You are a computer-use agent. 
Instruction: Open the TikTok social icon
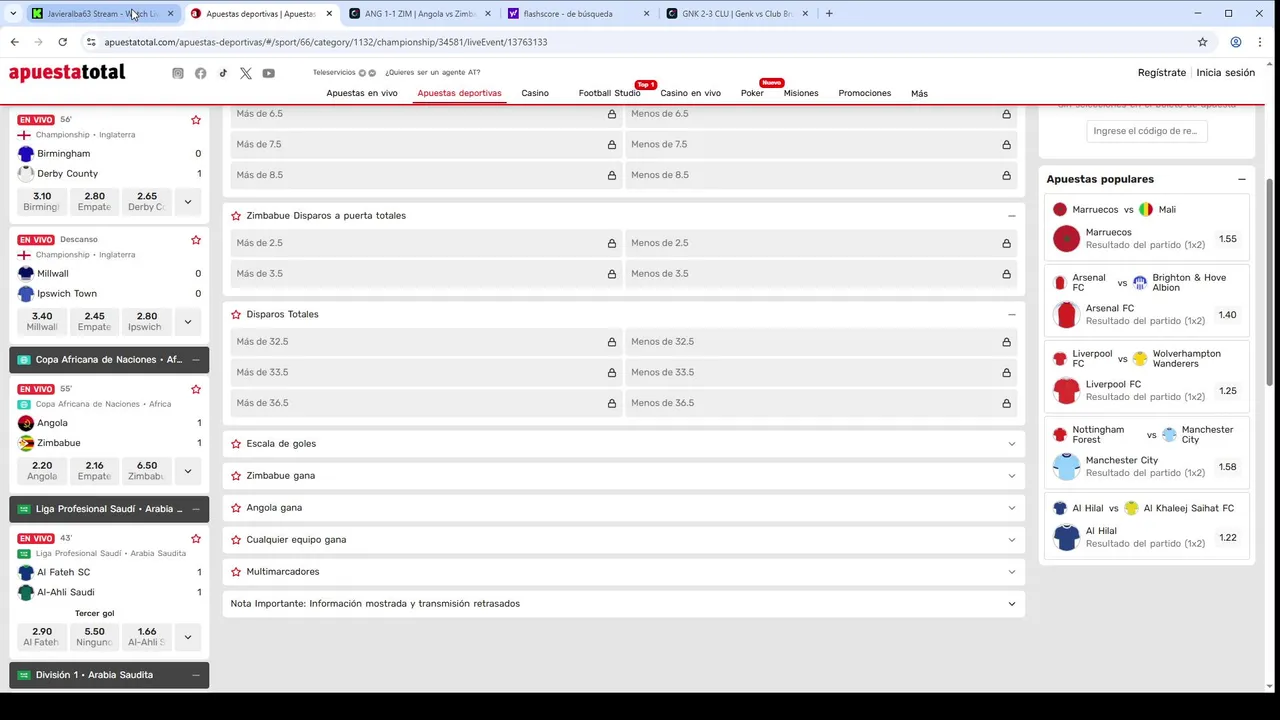tap(223, 73)
